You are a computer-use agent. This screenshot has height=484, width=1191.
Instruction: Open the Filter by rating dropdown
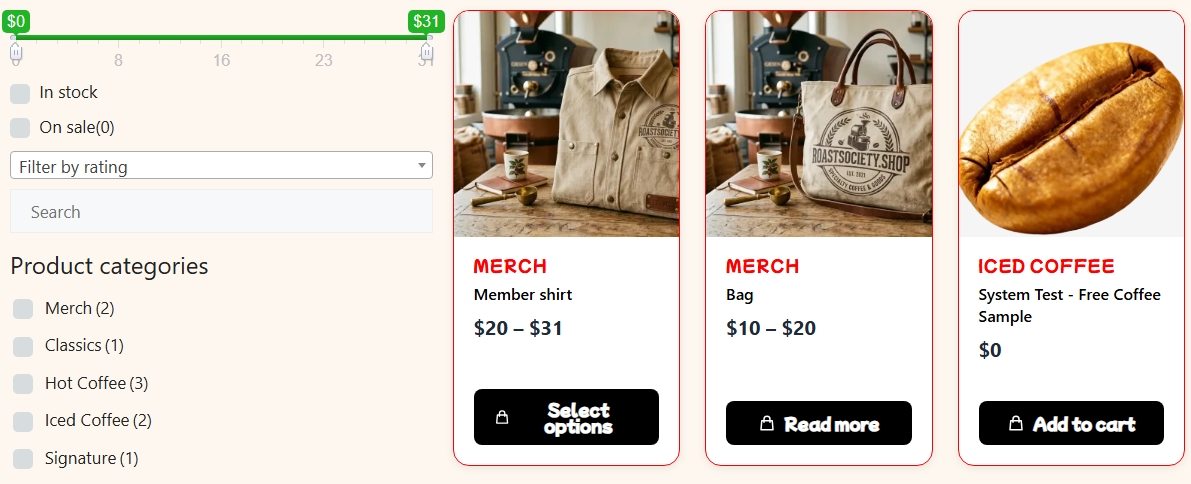click(x=221, y=166)
